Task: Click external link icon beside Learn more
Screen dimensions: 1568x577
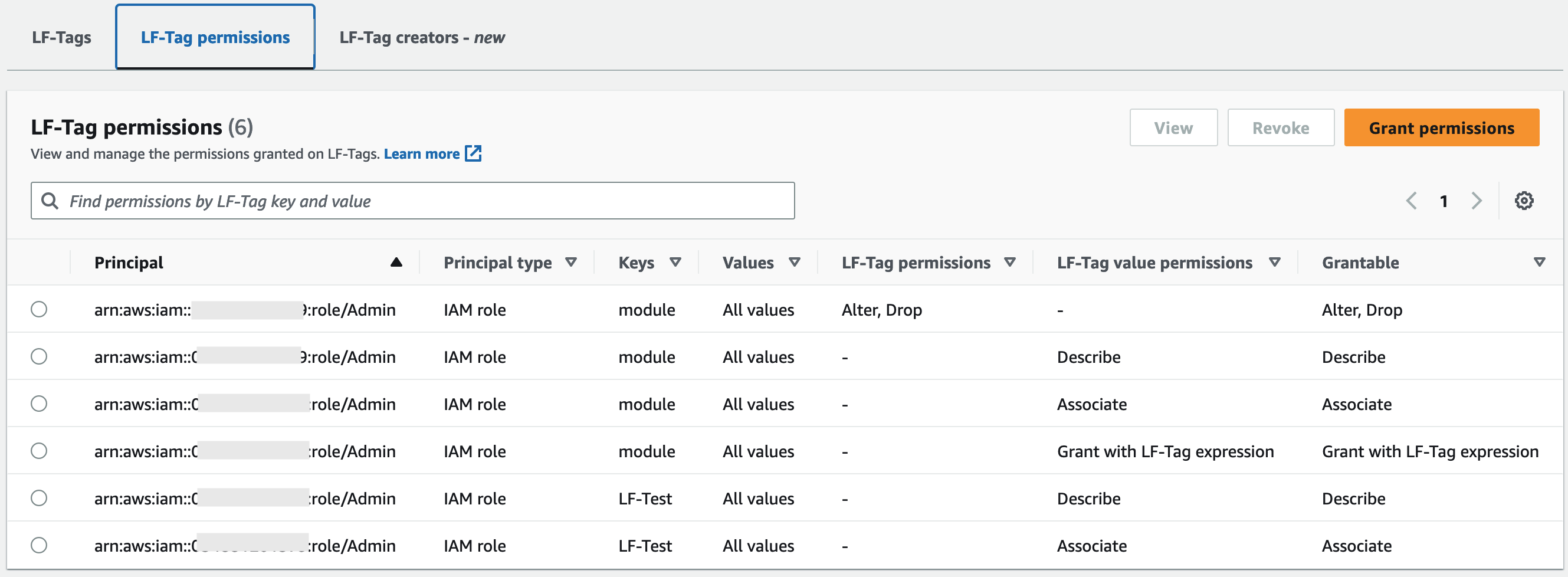Action: 473,153
